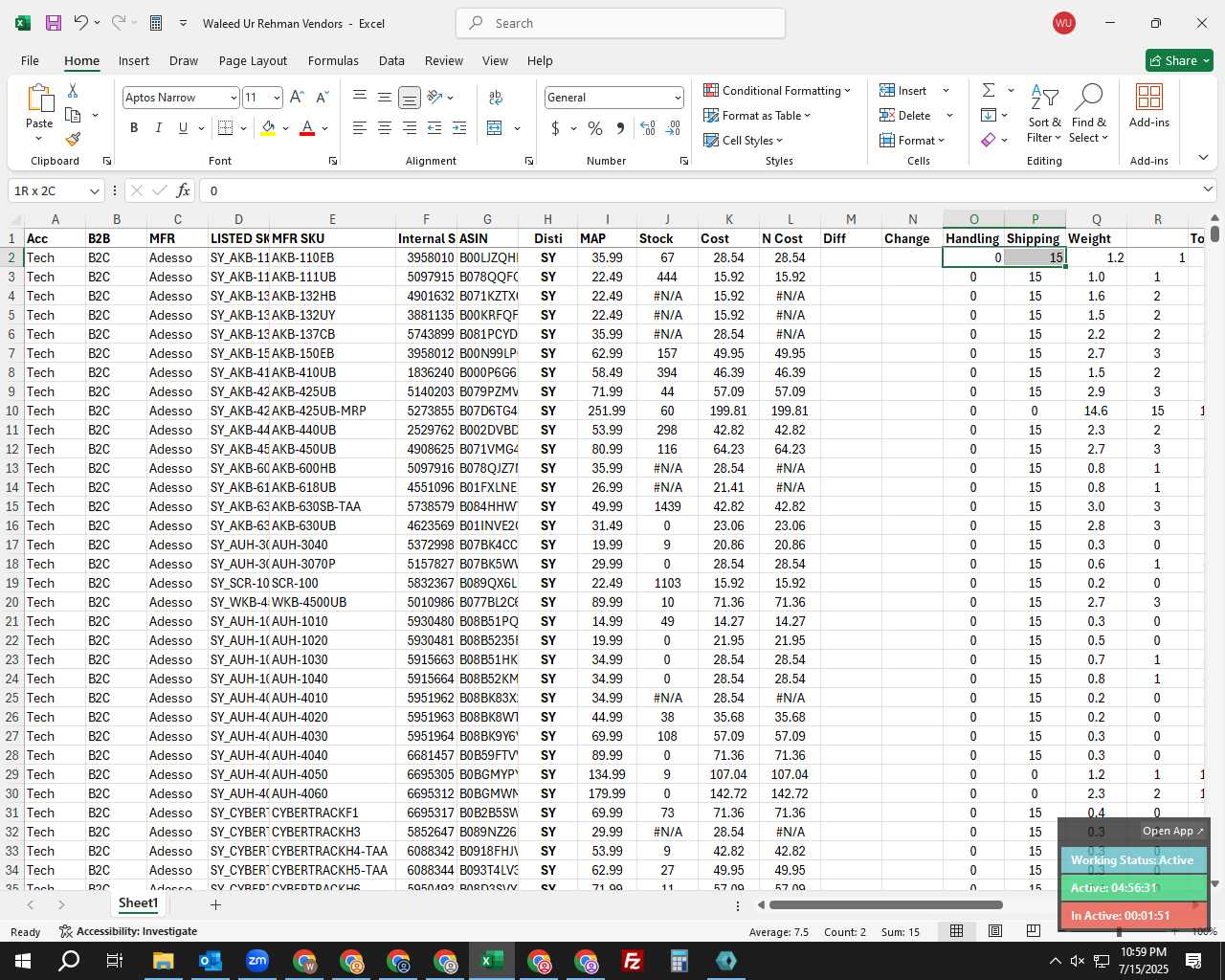Increase the font size
1225x980 pixels.
pyautogui.click(x=297, y=97)
